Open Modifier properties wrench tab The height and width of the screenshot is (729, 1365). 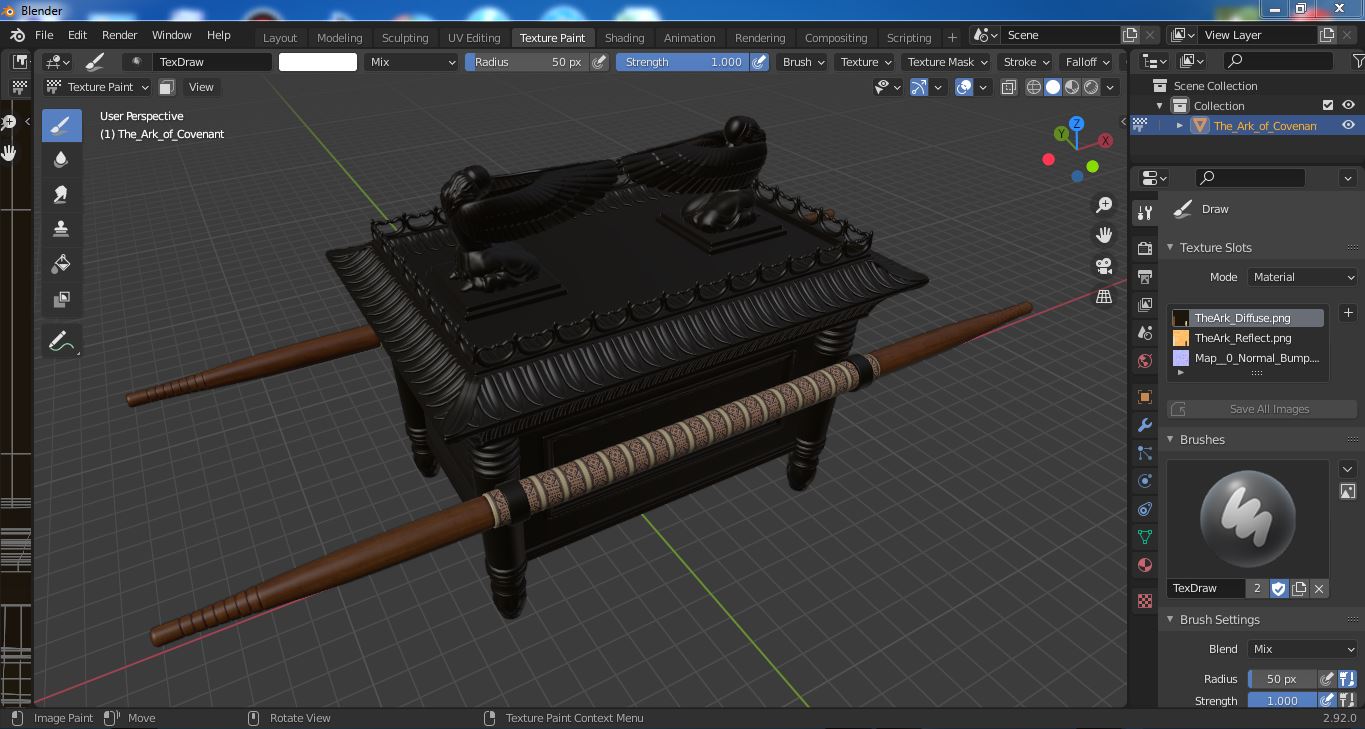(1145, 425)
